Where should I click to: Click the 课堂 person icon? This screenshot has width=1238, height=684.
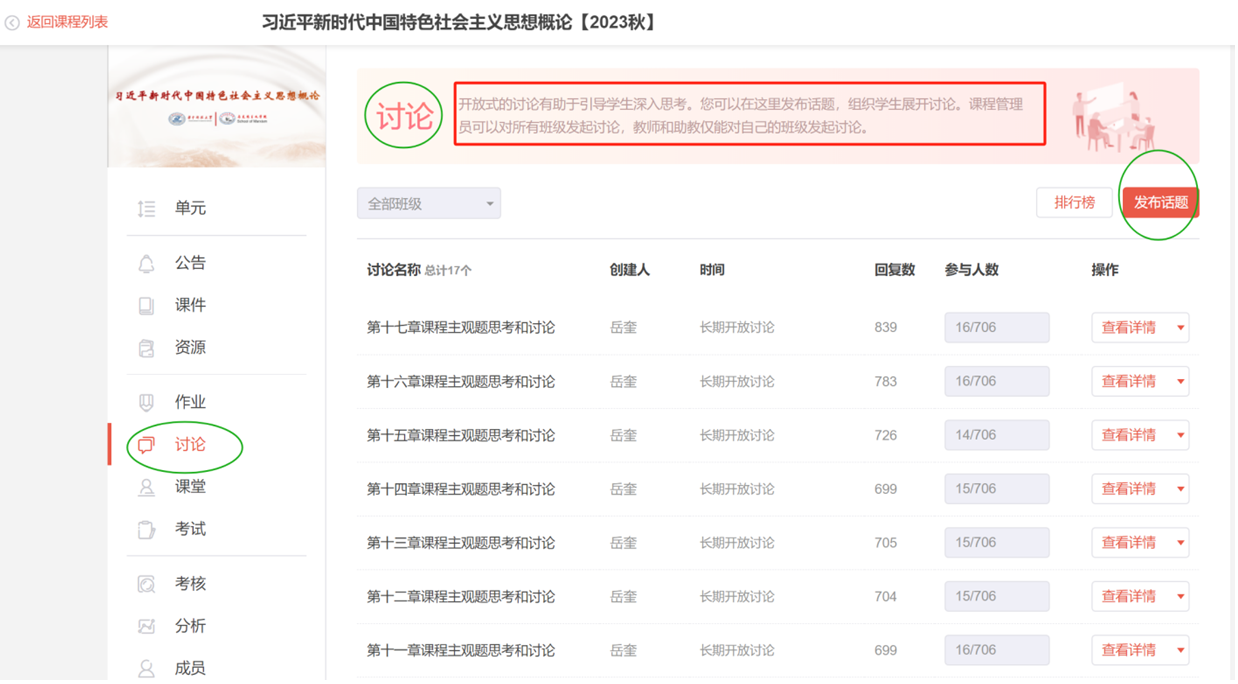[x=146, y=487]
